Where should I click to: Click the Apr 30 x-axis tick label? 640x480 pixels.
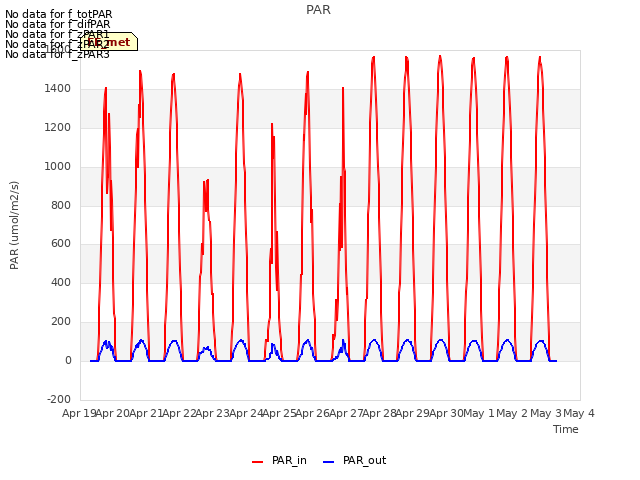pyautogui.click(x=446, y=413)
